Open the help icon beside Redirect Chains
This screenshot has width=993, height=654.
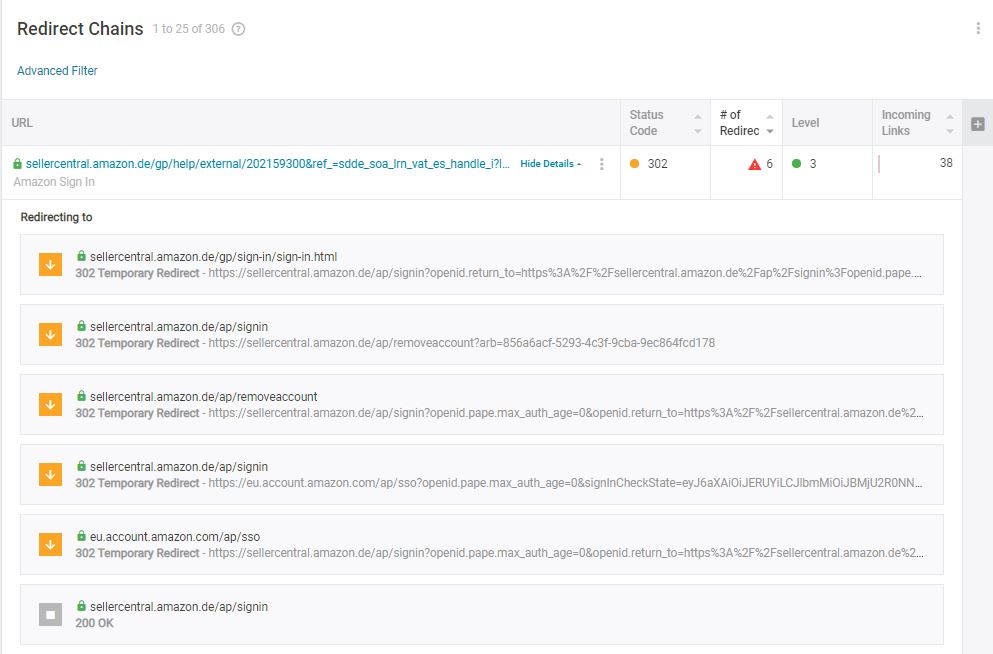238,29
